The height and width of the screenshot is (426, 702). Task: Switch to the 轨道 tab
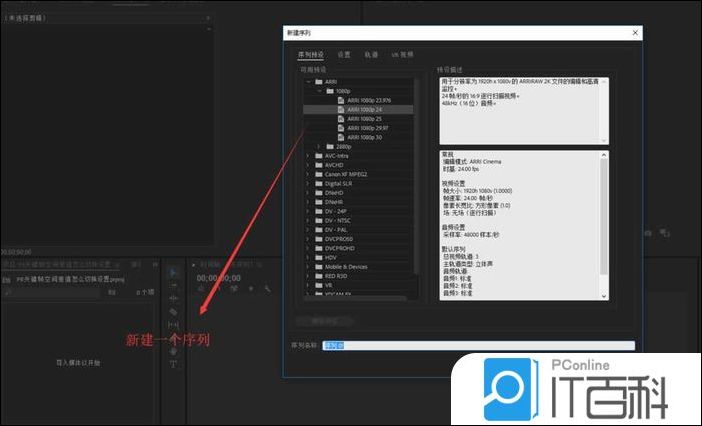[x=371, y=55]
